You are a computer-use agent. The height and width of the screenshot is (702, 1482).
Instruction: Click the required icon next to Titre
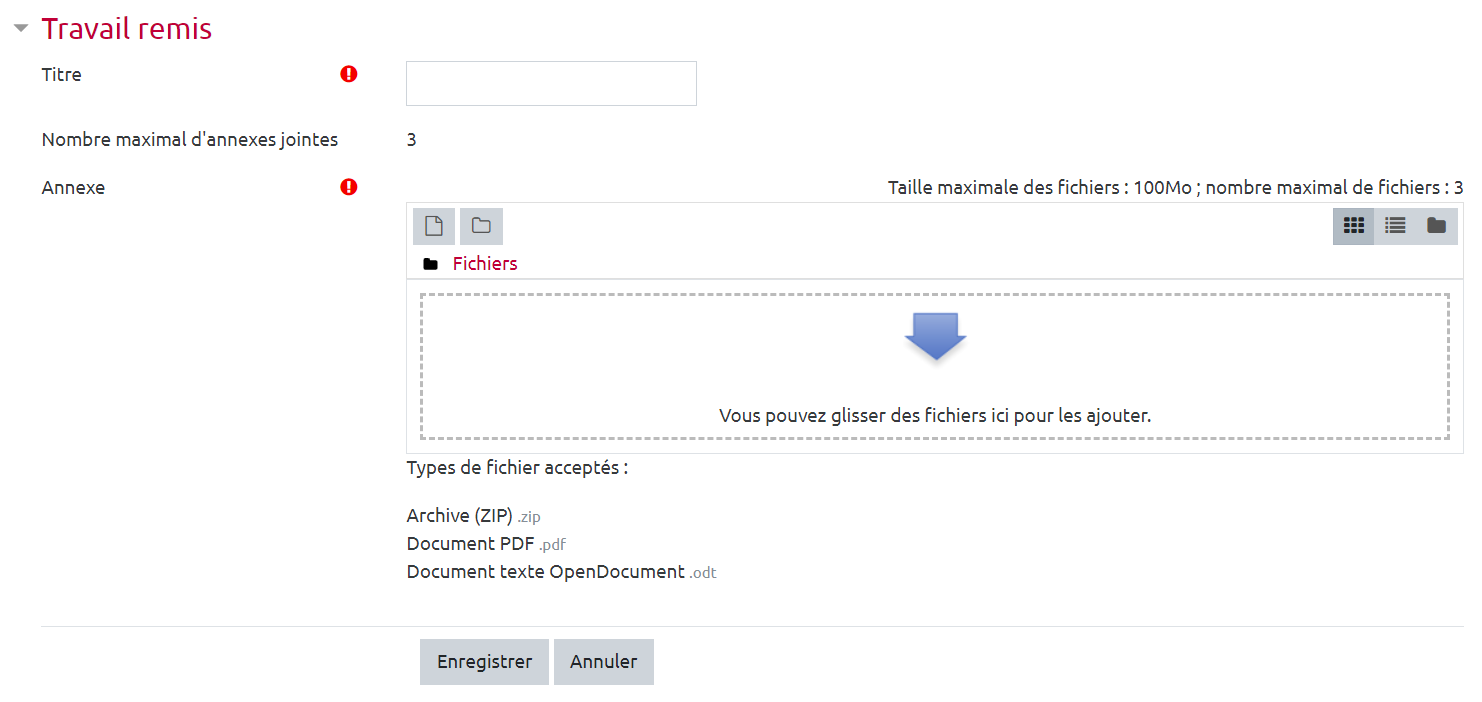click(349, 74)
